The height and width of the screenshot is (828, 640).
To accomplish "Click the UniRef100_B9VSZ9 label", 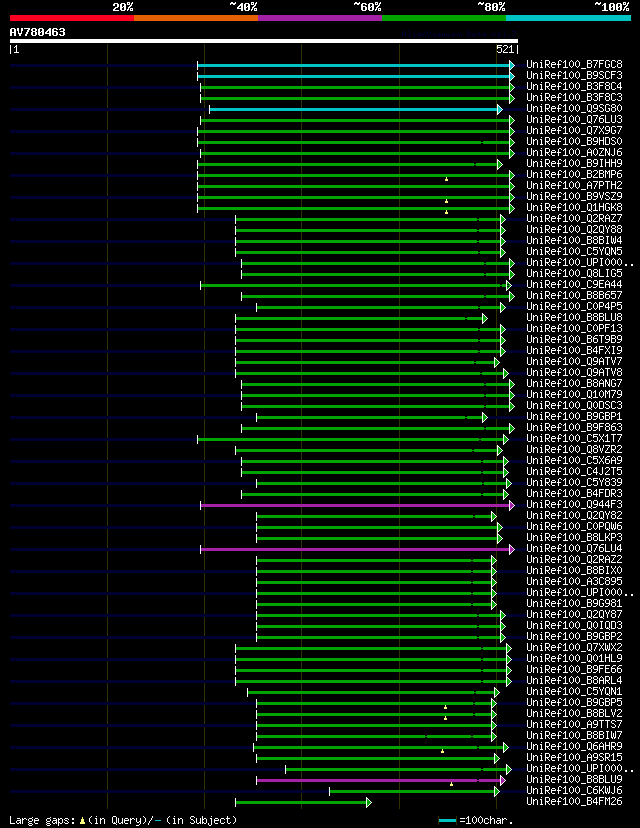I will [575, 196].
